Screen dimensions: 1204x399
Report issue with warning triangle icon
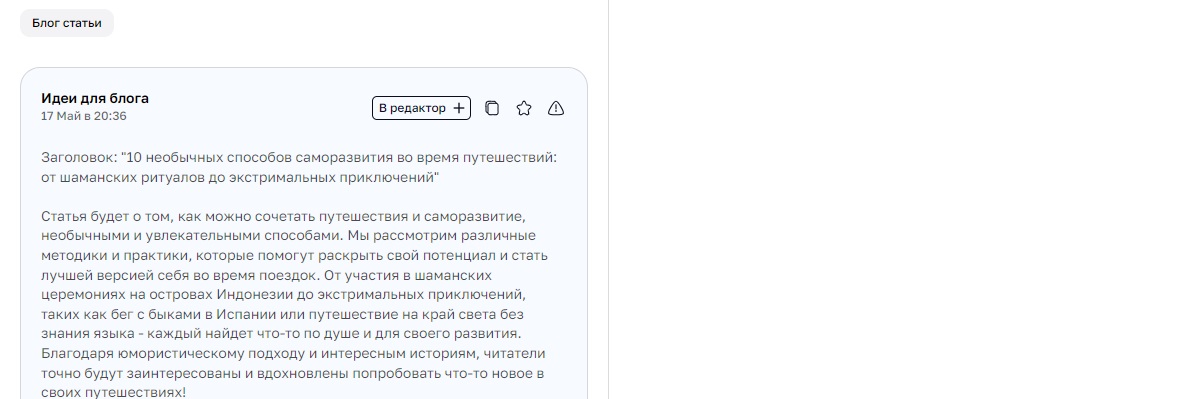click(x=556, y=108)
